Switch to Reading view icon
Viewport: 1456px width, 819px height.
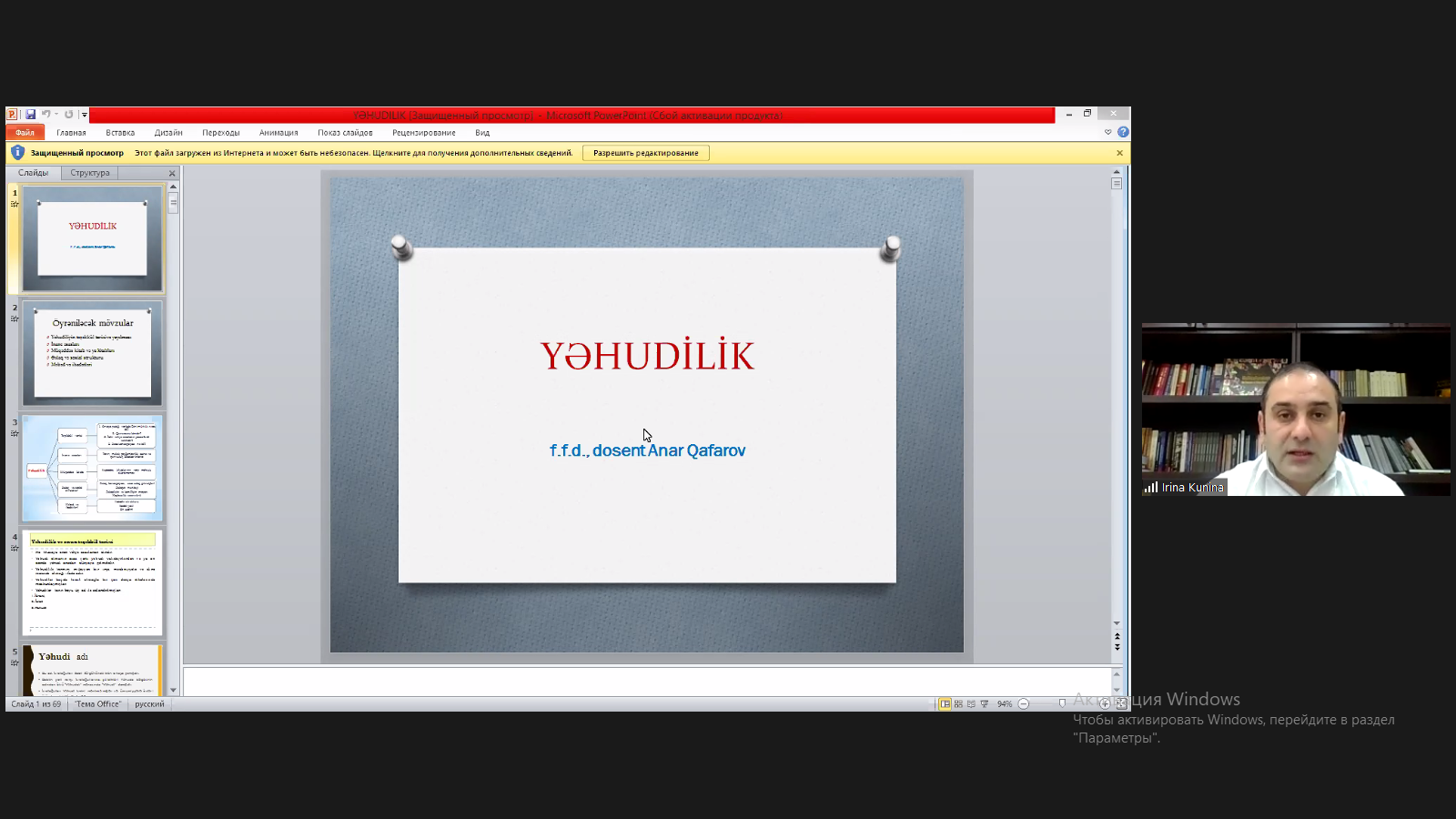point(971,704)
